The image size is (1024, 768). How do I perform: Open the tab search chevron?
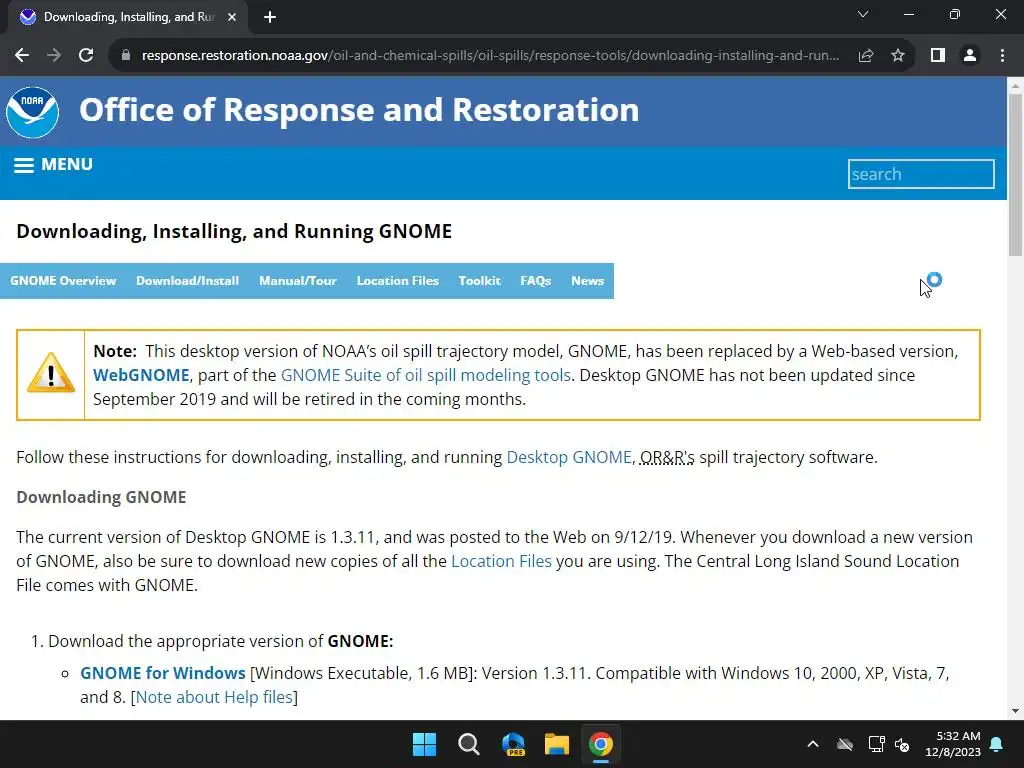tap(863, 14)
